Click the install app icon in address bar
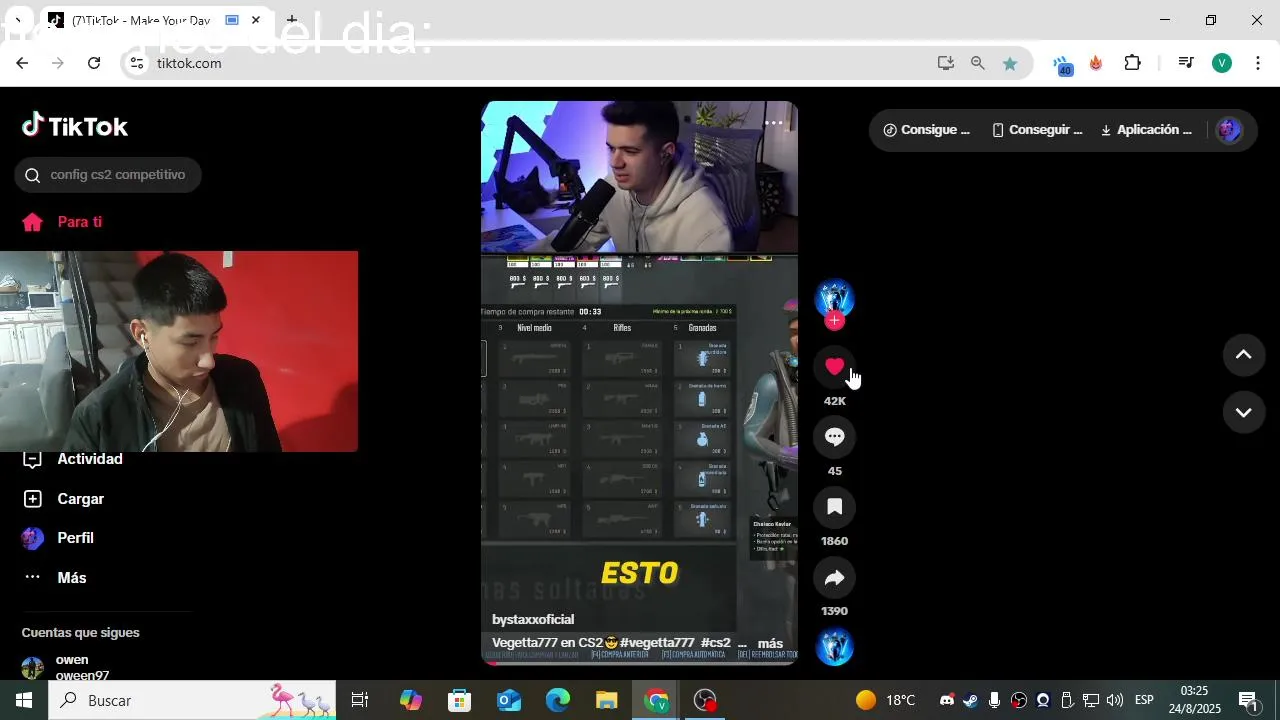The width and height of the screenshot is (1280, 720). point(945,63)
